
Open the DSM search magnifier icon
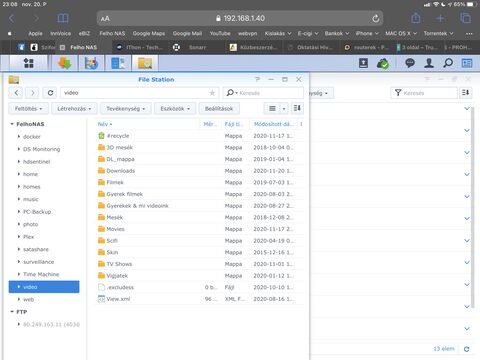click(x=448, y=63)
